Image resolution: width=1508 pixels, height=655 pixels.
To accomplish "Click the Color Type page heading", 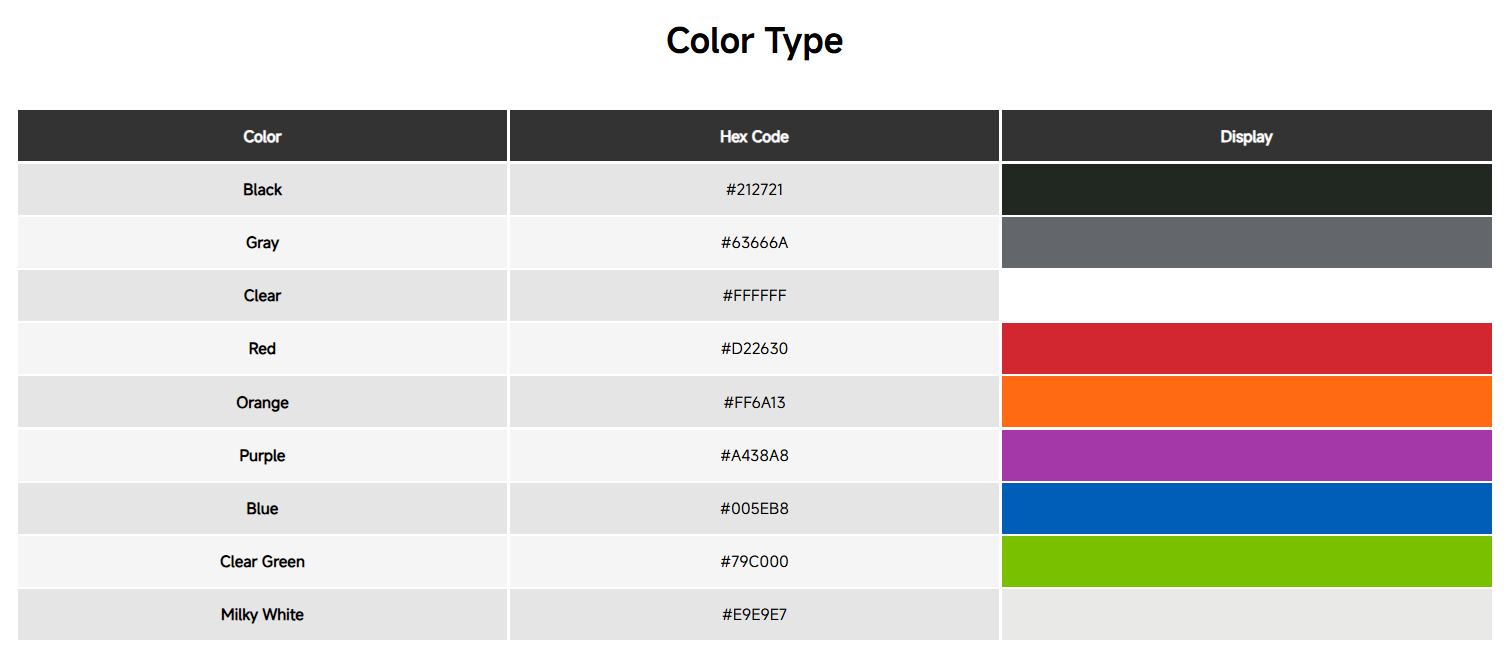I will [x=754, y=41].
